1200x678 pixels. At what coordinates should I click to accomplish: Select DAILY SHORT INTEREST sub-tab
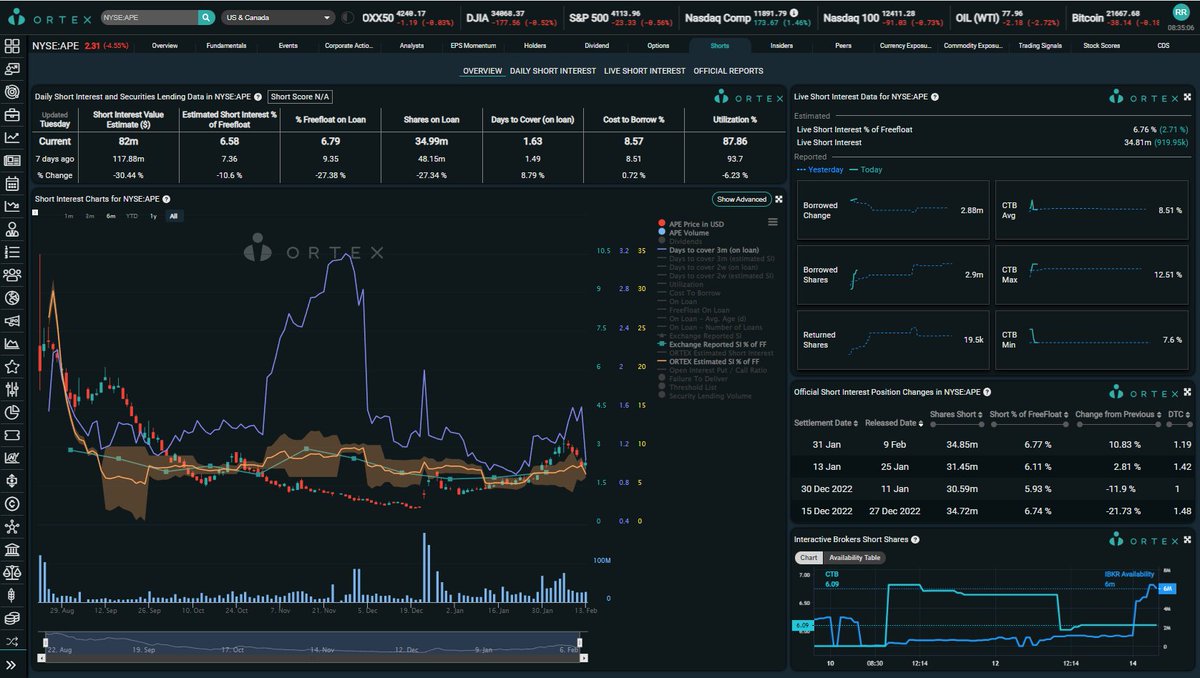click(x=552, y=71)
